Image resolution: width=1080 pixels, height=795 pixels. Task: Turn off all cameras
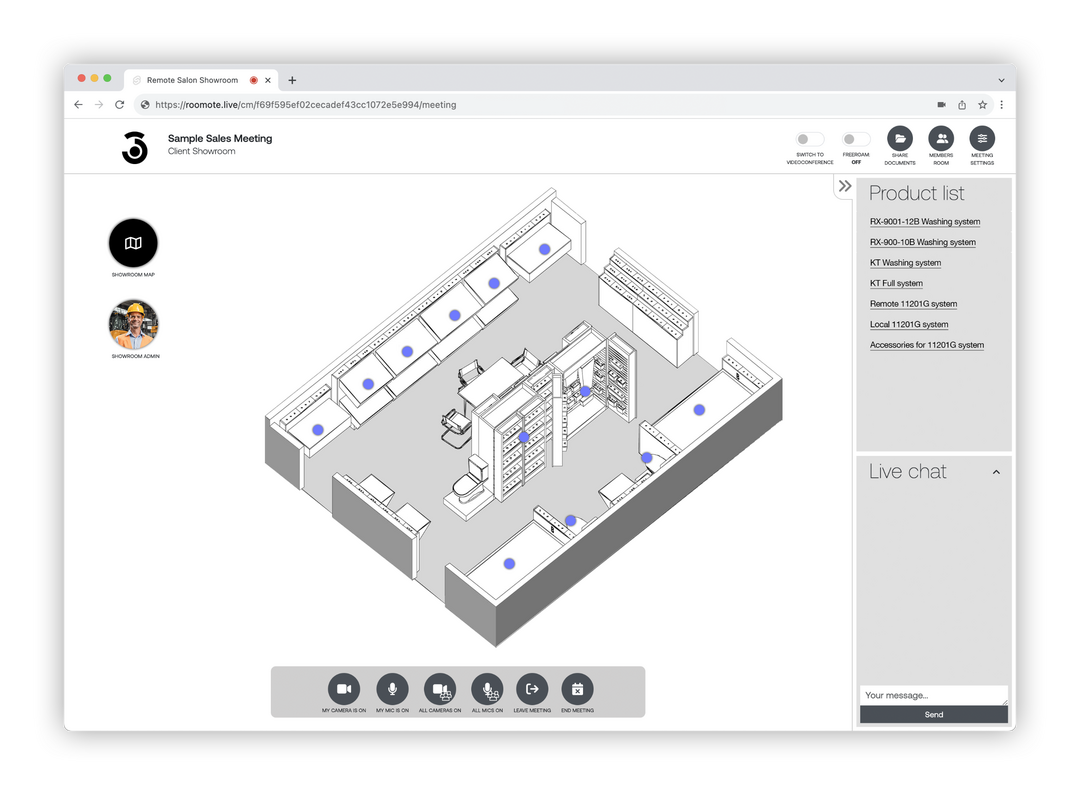click(x=439, y=690)
